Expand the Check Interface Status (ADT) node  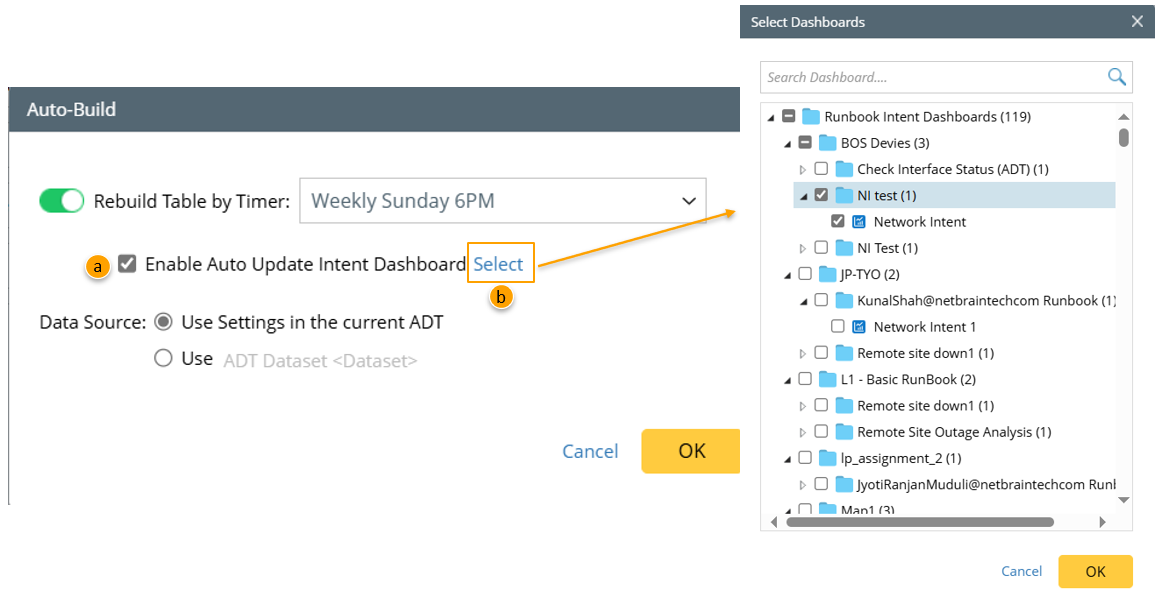(x=802, y=169)
